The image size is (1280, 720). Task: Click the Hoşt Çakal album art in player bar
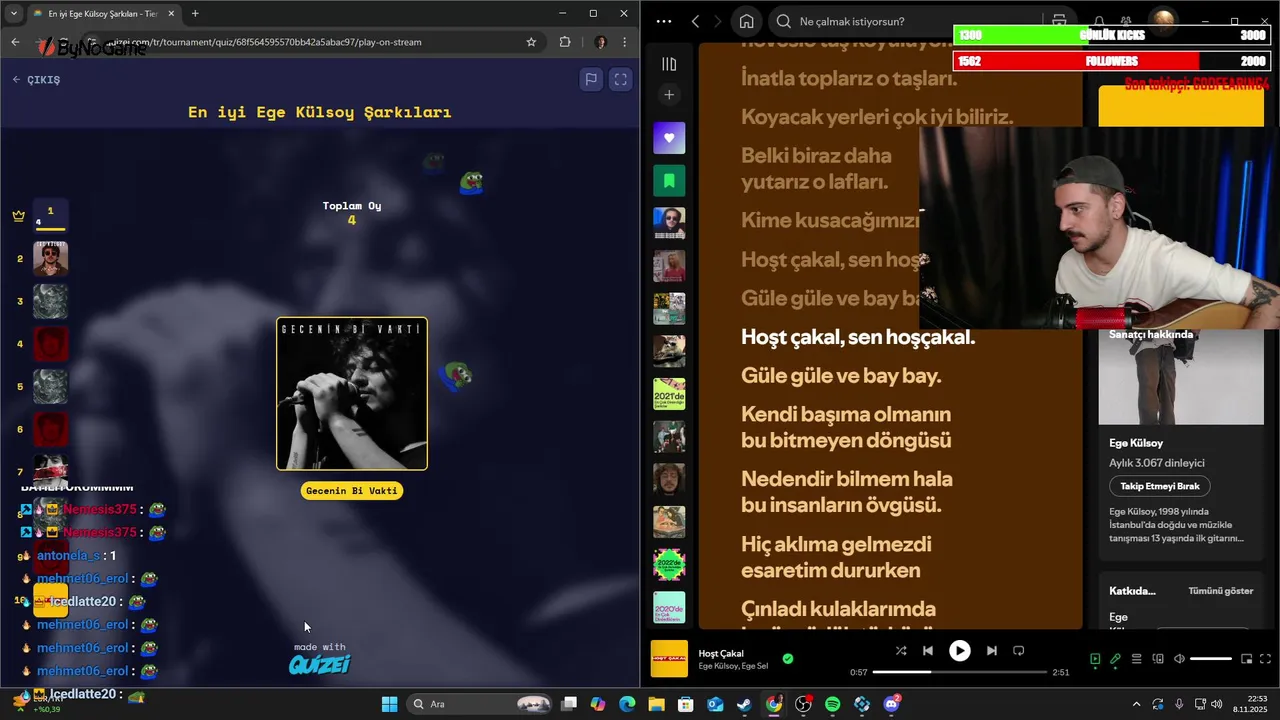[x=669, y=659]
